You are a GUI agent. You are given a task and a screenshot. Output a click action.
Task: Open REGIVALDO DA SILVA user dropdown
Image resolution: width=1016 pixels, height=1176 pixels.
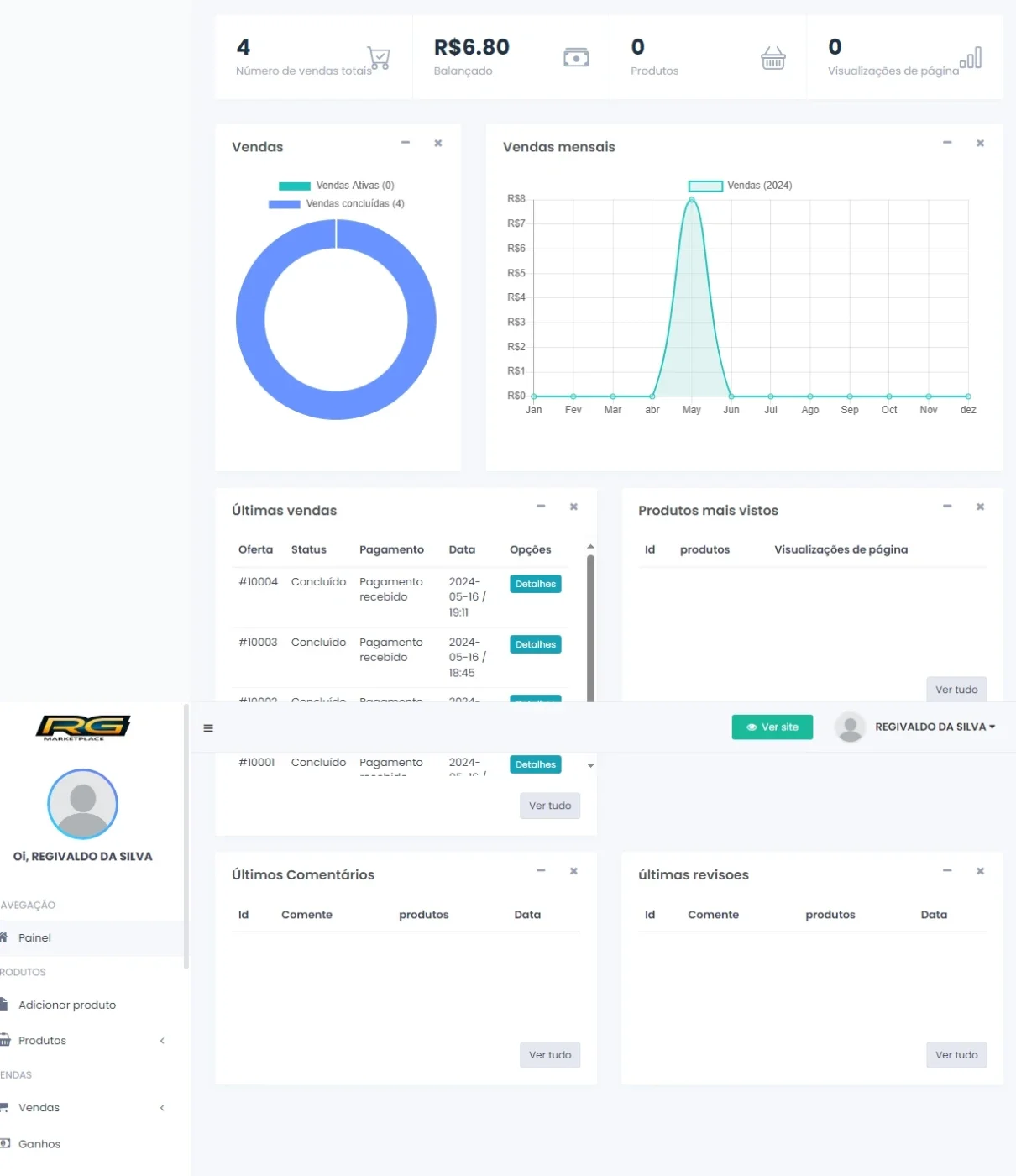[x=935, y=727]
